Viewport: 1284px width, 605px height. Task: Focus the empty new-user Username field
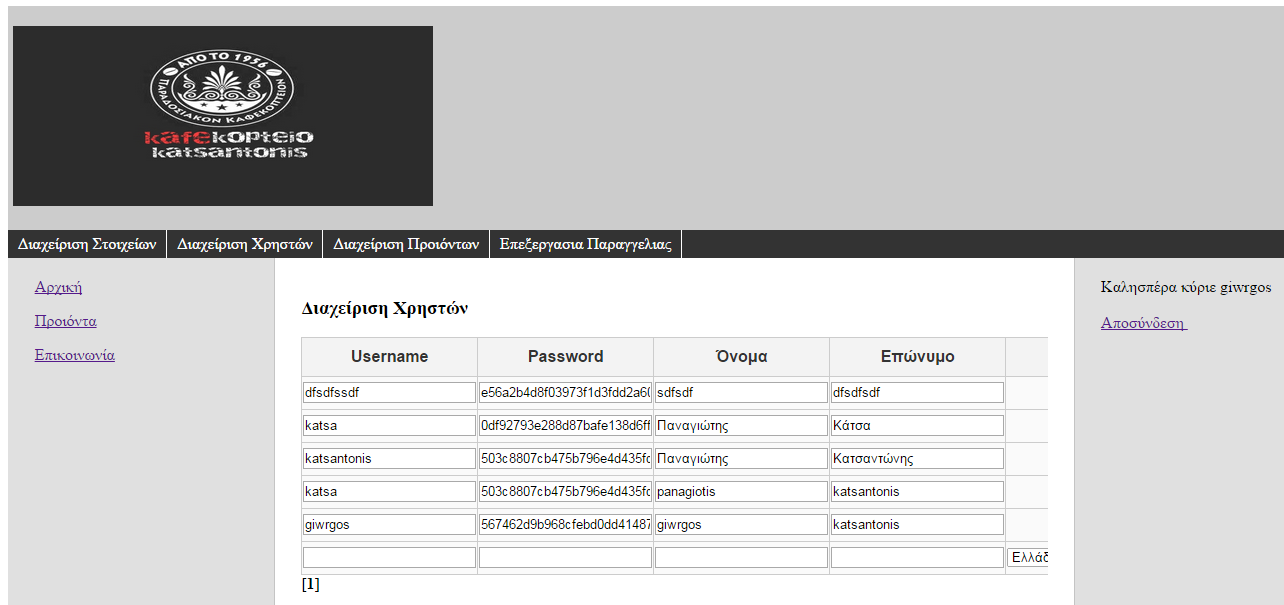pyautogui.click(x=389, y=558)
